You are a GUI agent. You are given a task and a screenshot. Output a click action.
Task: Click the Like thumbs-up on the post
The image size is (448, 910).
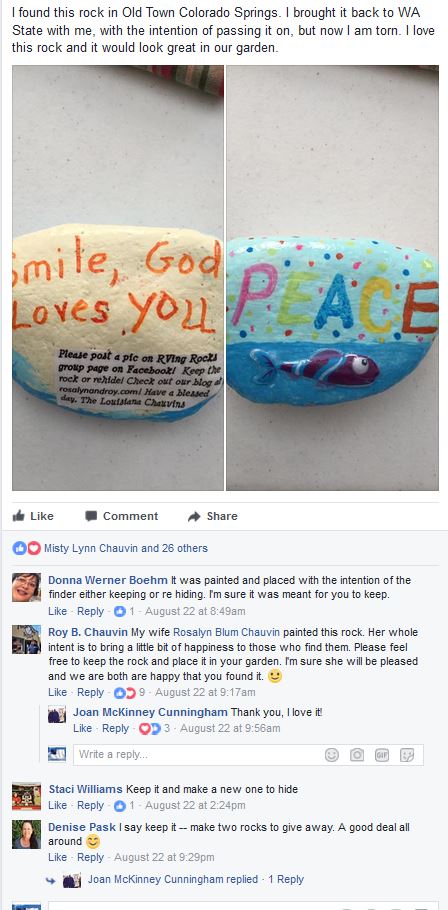pyautogui.click(x=33, y=516)
